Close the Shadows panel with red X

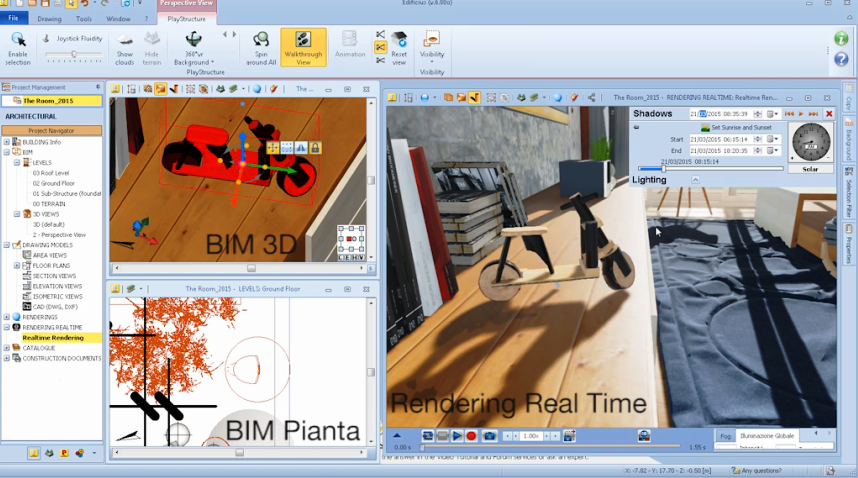click(x=829, y=114)
